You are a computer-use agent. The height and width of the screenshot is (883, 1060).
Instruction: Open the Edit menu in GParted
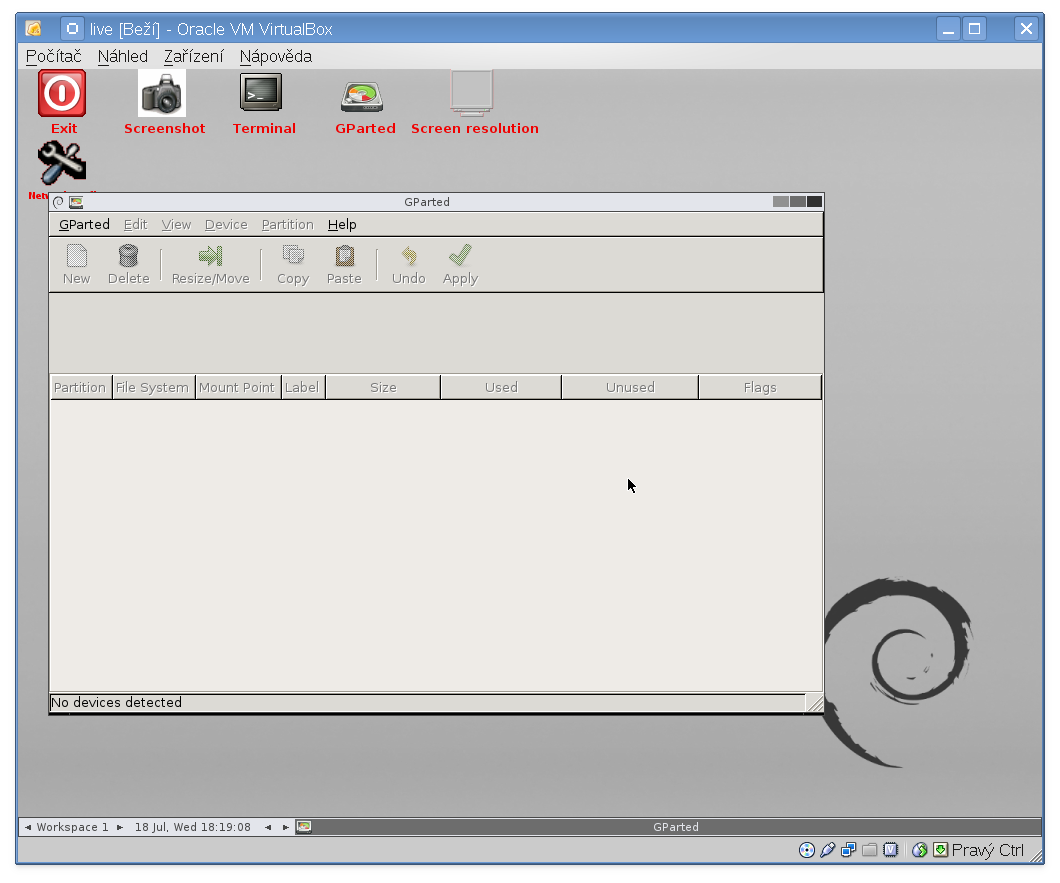coord(135,224)
